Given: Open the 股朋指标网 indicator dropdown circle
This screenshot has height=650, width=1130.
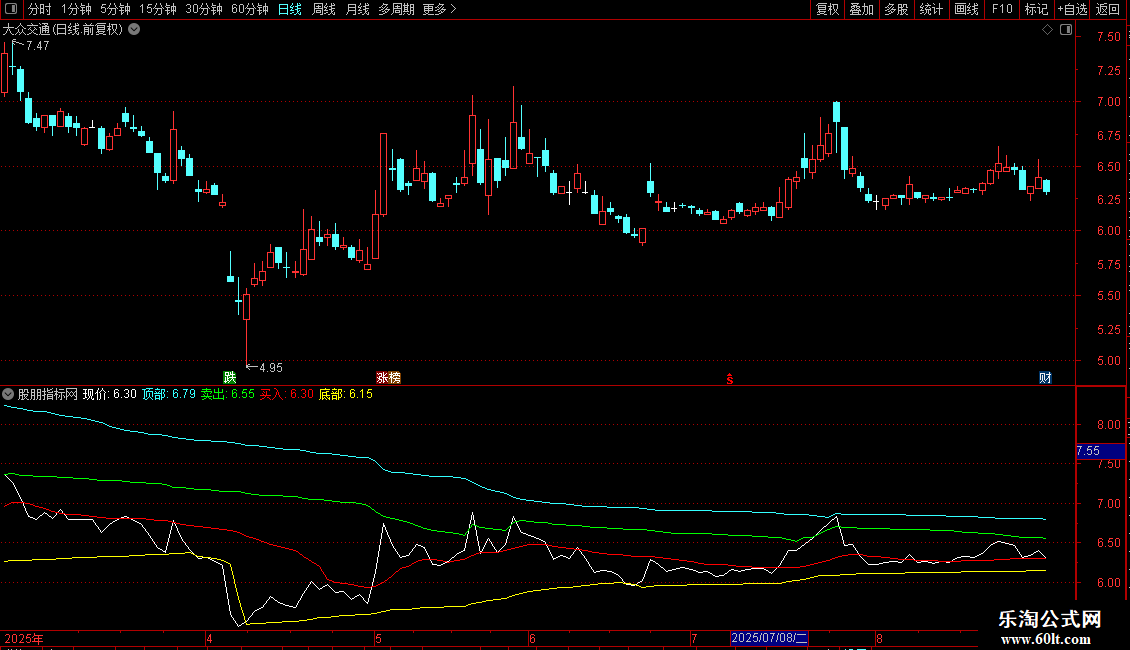Looking at the screenshot, I should click(8, 394).
